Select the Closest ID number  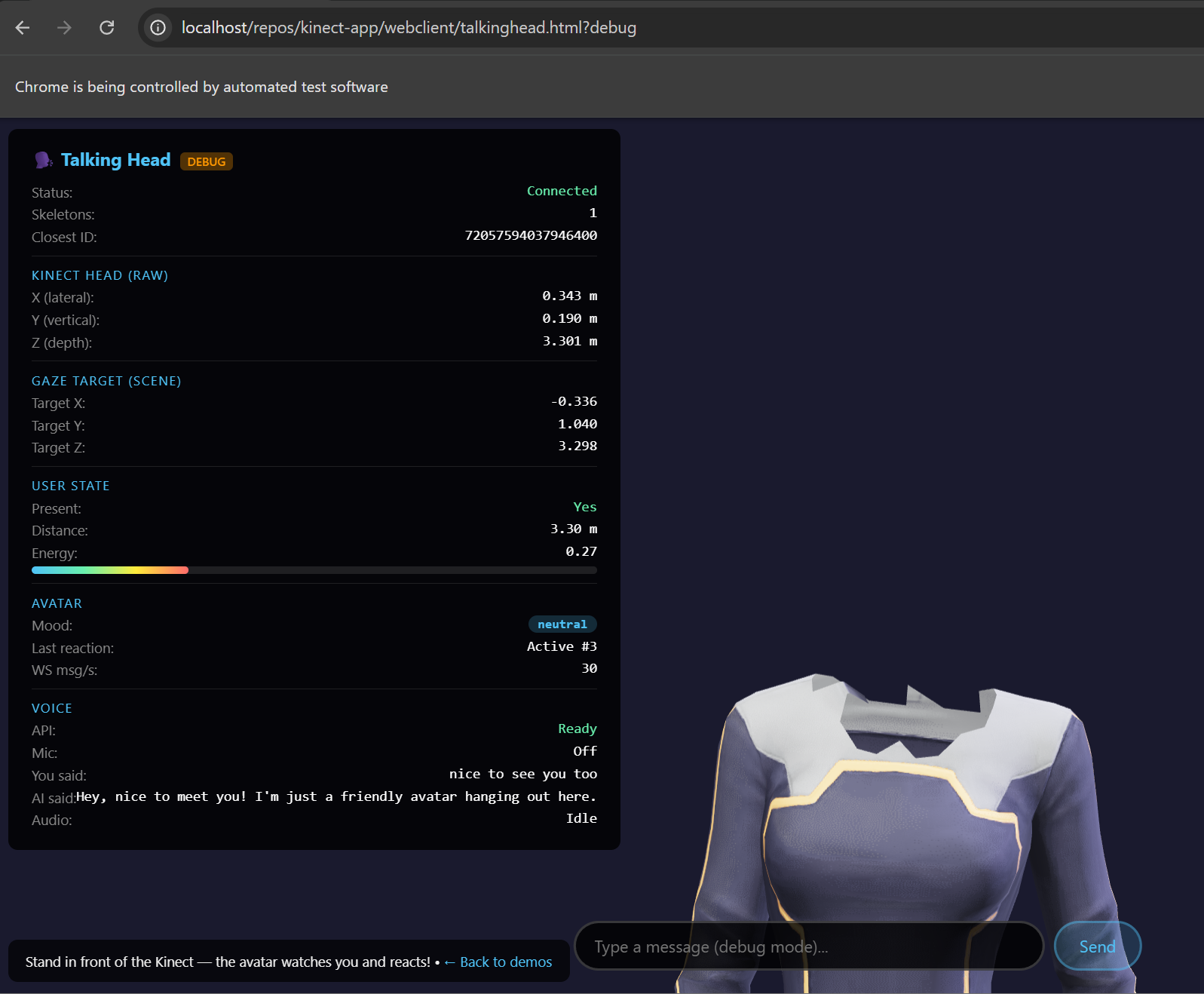tap(531, 235)
